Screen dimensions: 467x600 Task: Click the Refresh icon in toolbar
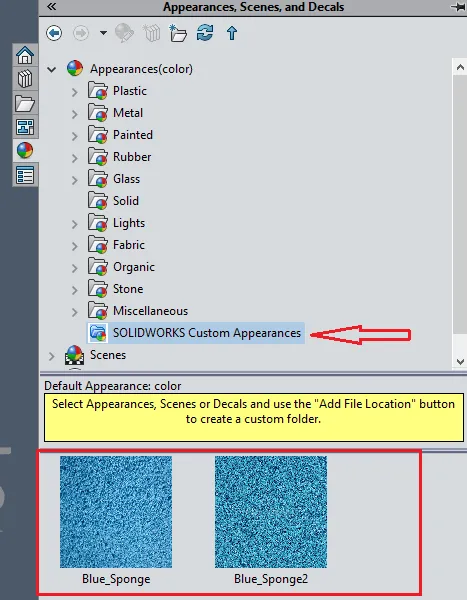point(205,33)
